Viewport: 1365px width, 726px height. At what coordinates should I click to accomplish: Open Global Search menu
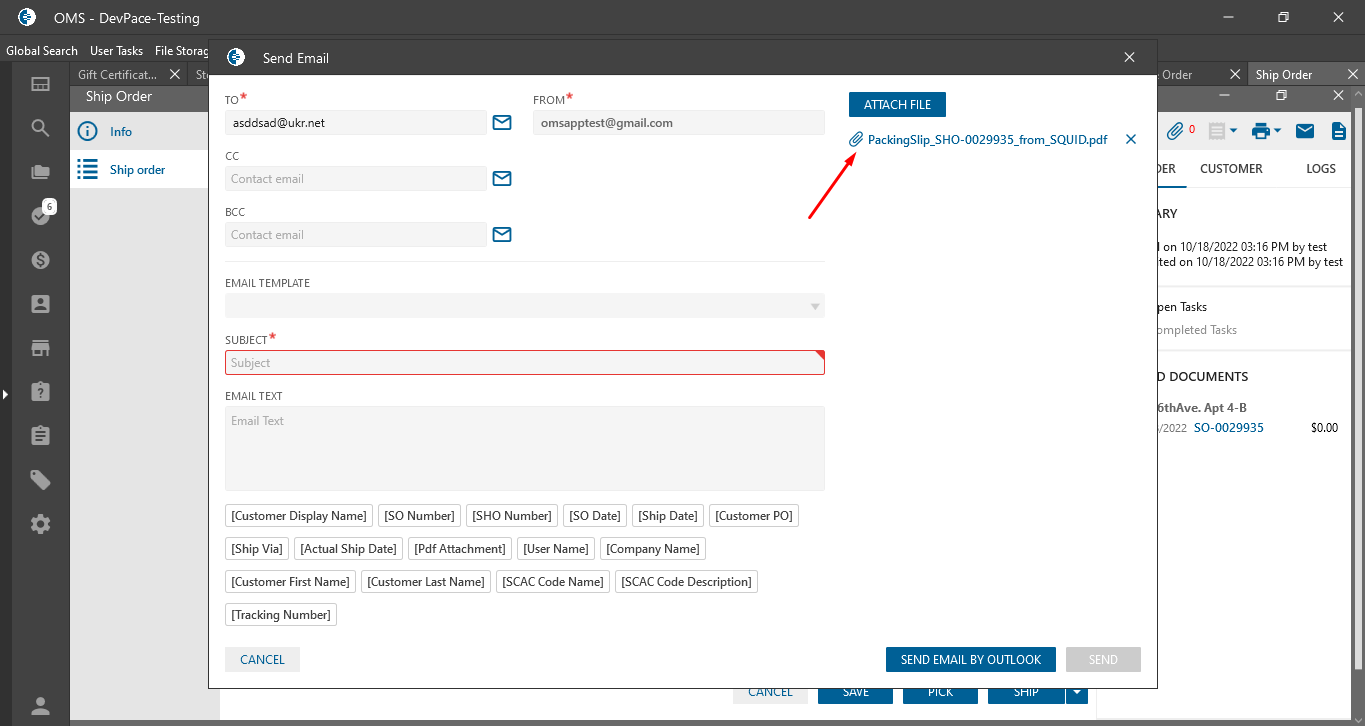click(42, 51)
